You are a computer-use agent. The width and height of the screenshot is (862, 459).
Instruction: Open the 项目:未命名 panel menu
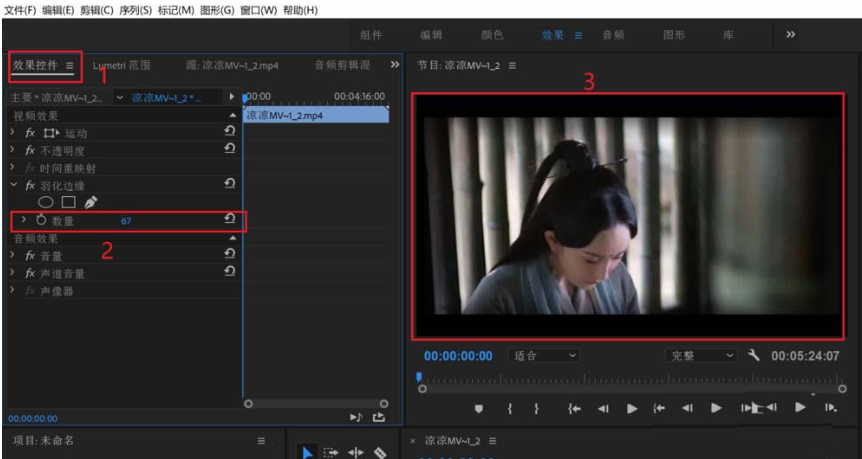click(261, 441)
